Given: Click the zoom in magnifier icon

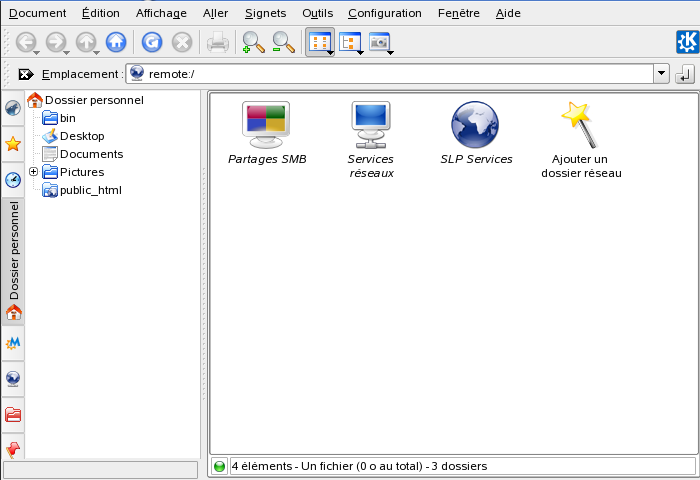Looking at the screenshot, I should click(x=254, y=42).
